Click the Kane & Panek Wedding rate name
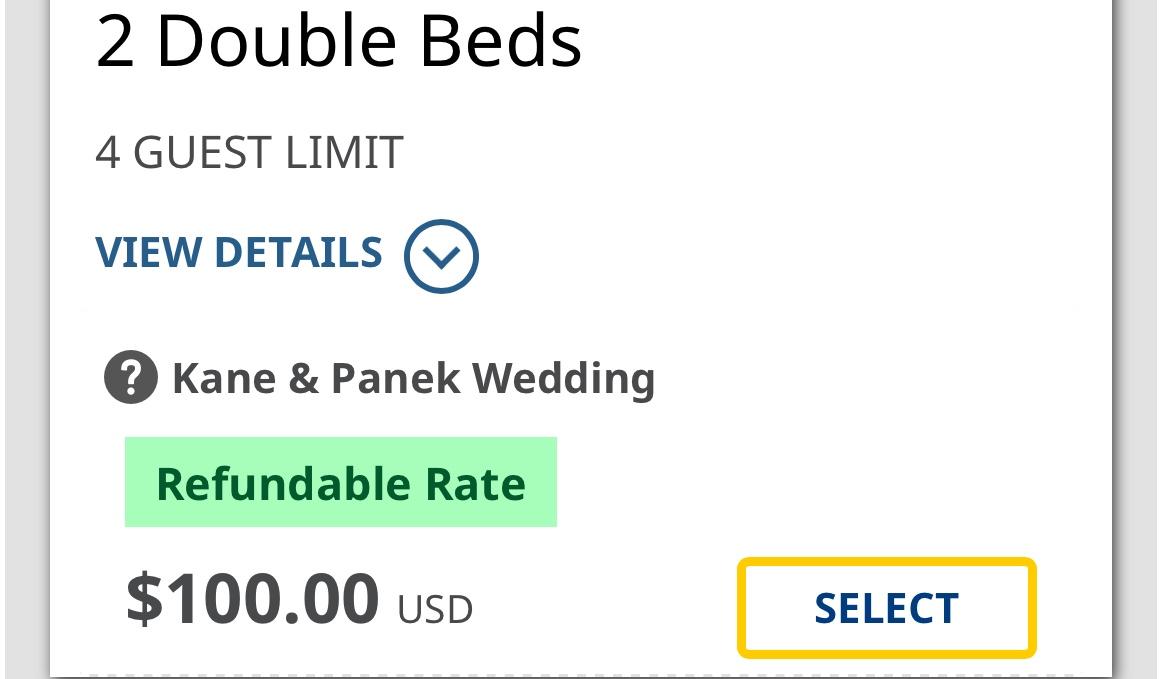This screenshot has height=679, width=1165. point(413,379)
